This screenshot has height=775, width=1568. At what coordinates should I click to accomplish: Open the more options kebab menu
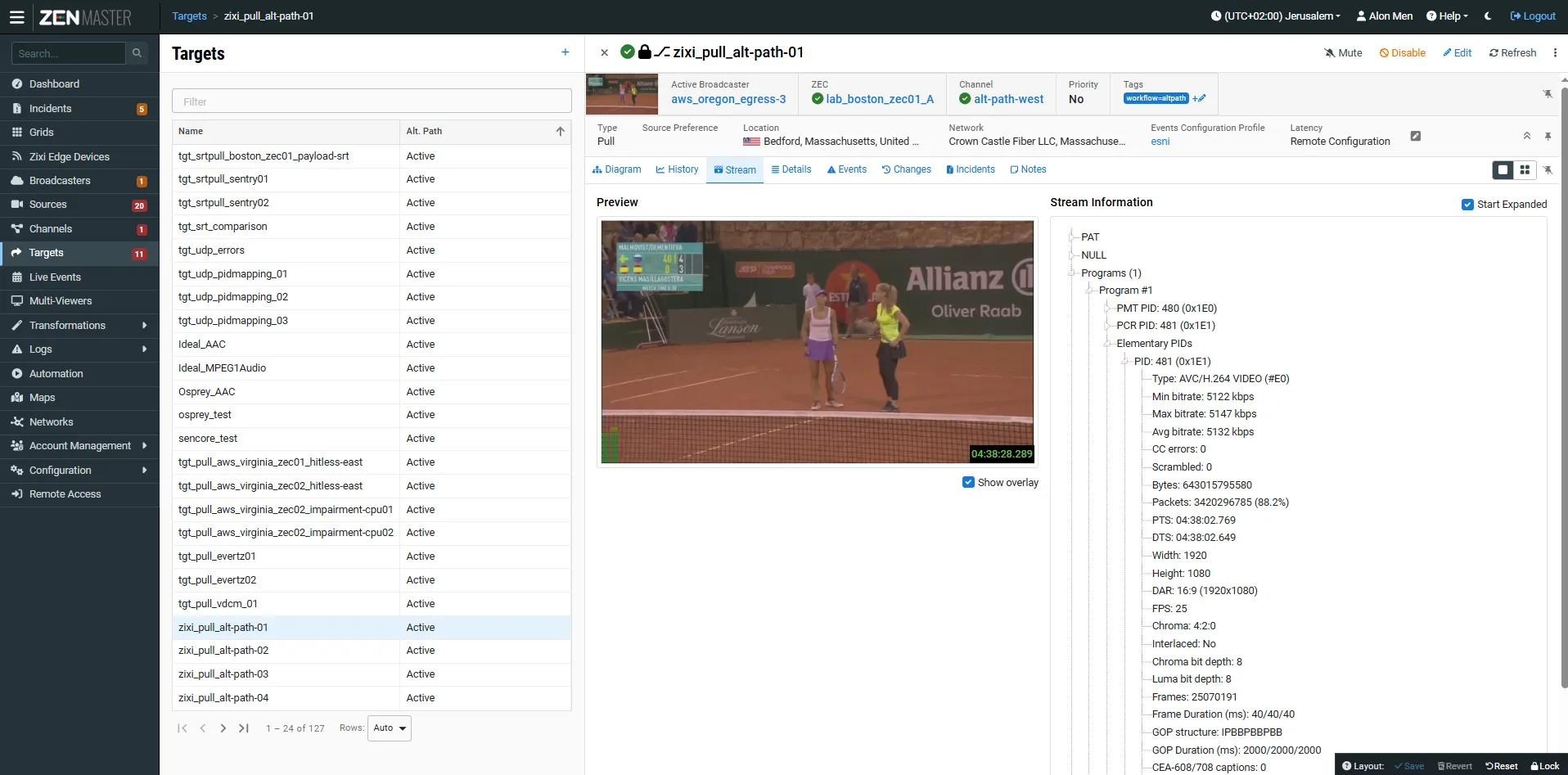(1555, 52)
